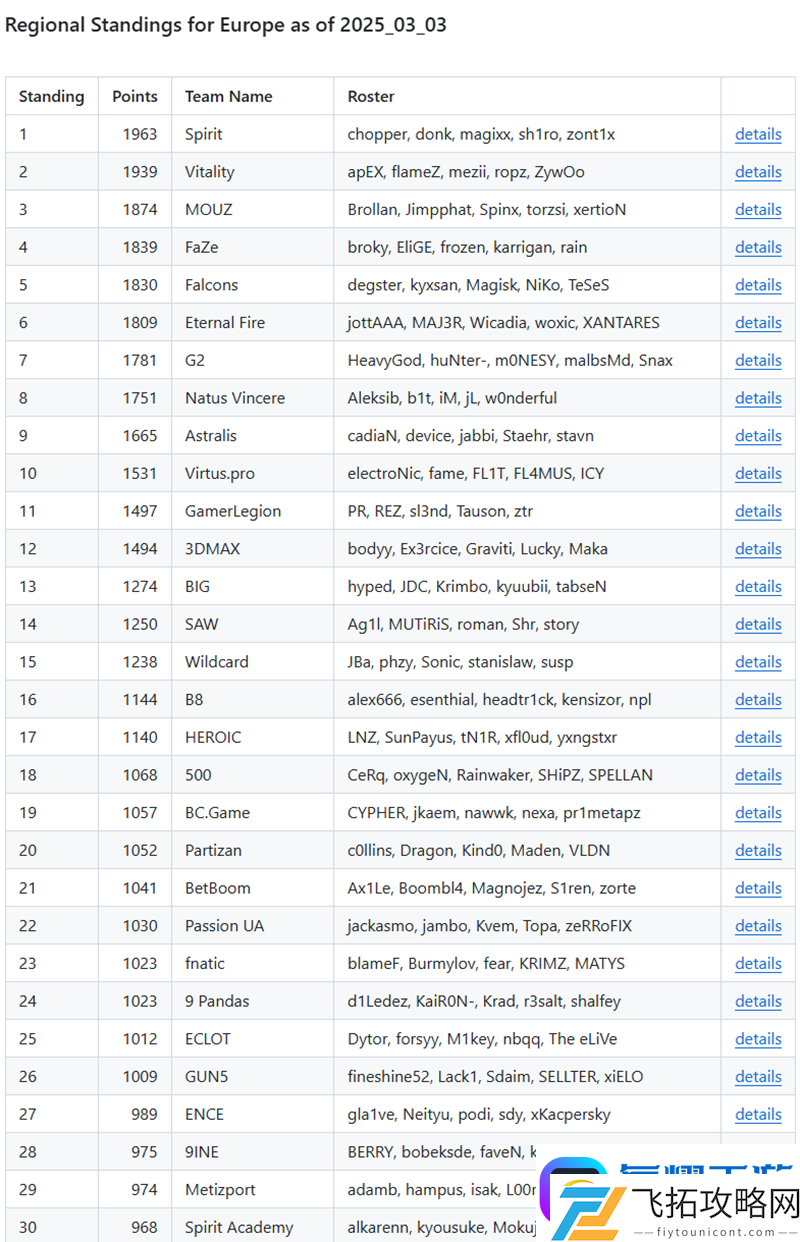This screenshot has height=1242, width=800.
Task: Click the Eternal Fire team name cell
Action: (253, 323)
